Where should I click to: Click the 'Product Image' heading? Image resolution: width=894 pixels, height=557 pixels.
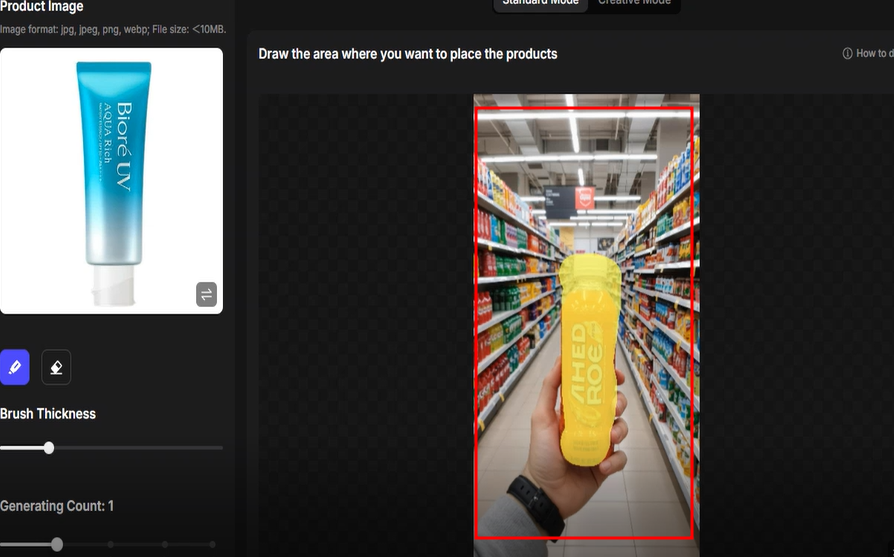42,7
